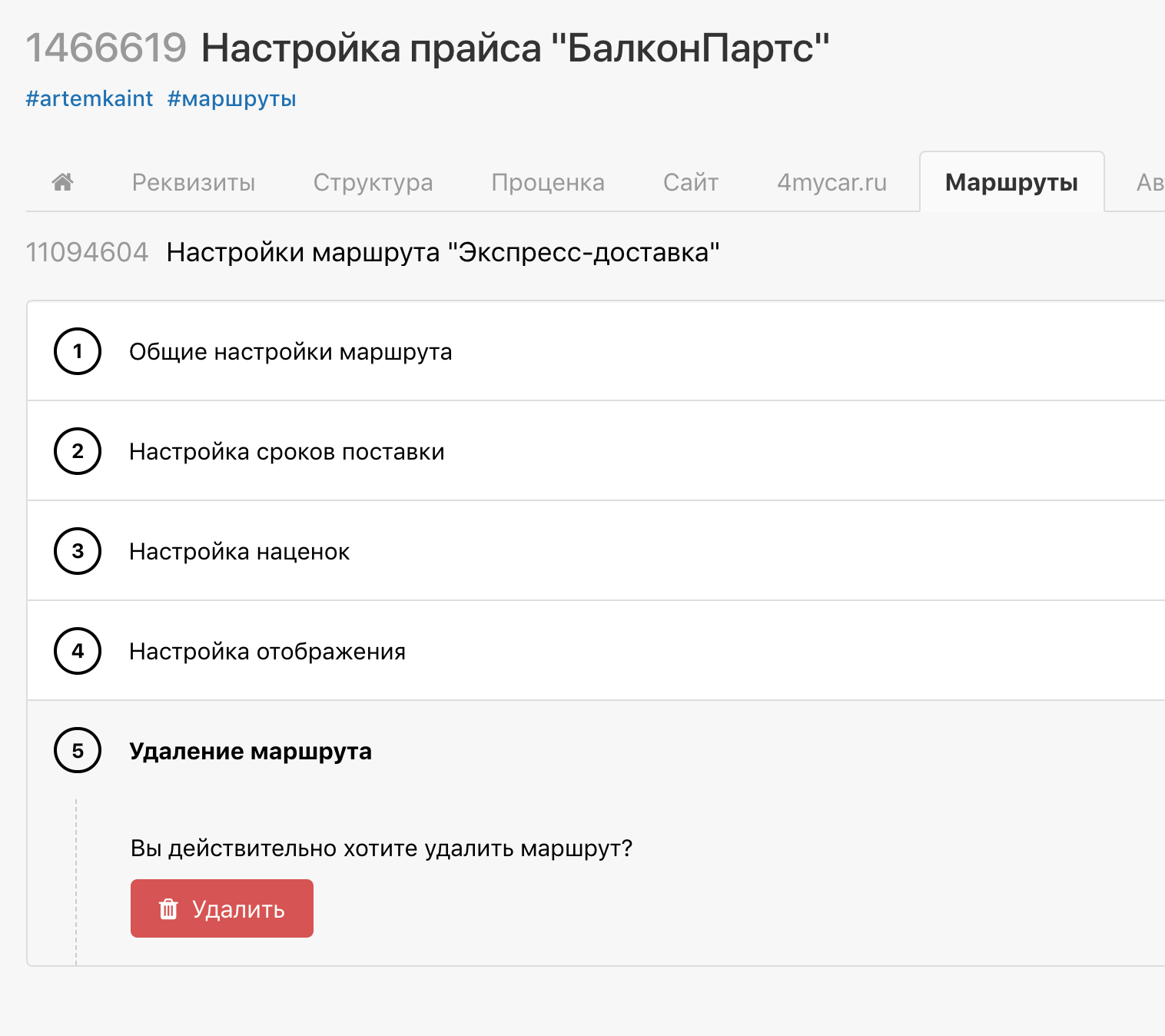
Task: Expand Общие настройки маршрута section
Action: (x=596, y=351)
